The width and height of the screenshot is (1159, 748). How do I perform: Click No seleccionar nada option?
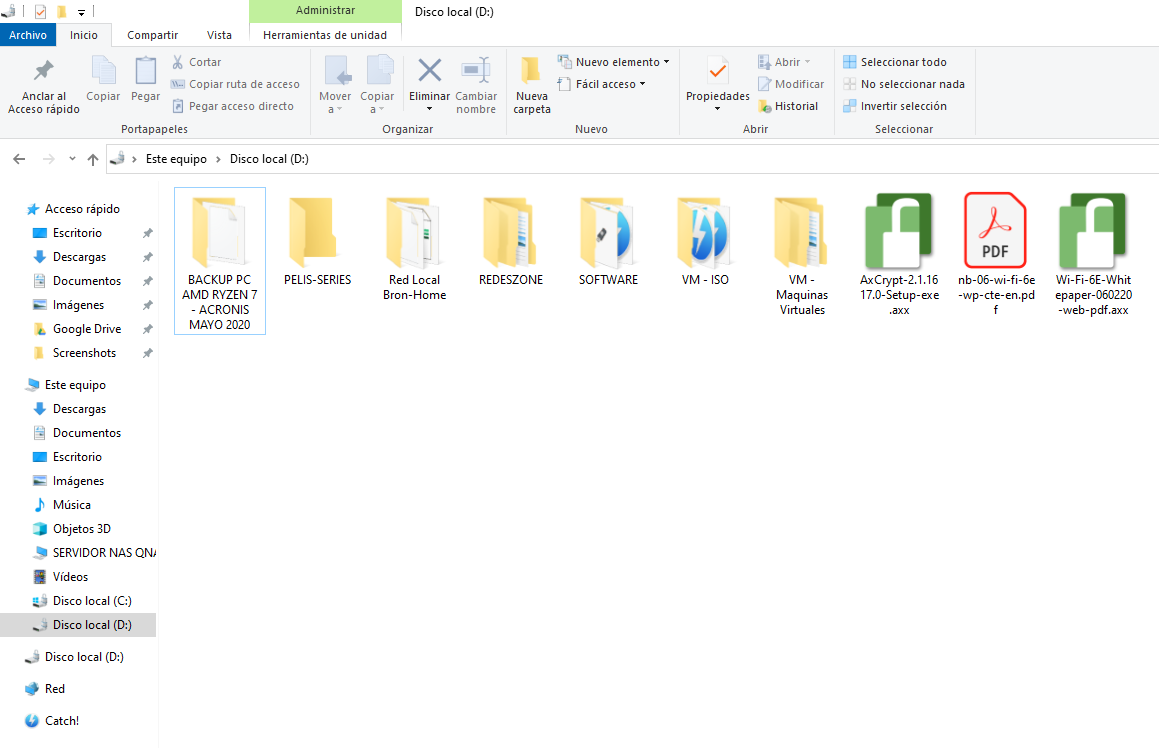point(904,84)
